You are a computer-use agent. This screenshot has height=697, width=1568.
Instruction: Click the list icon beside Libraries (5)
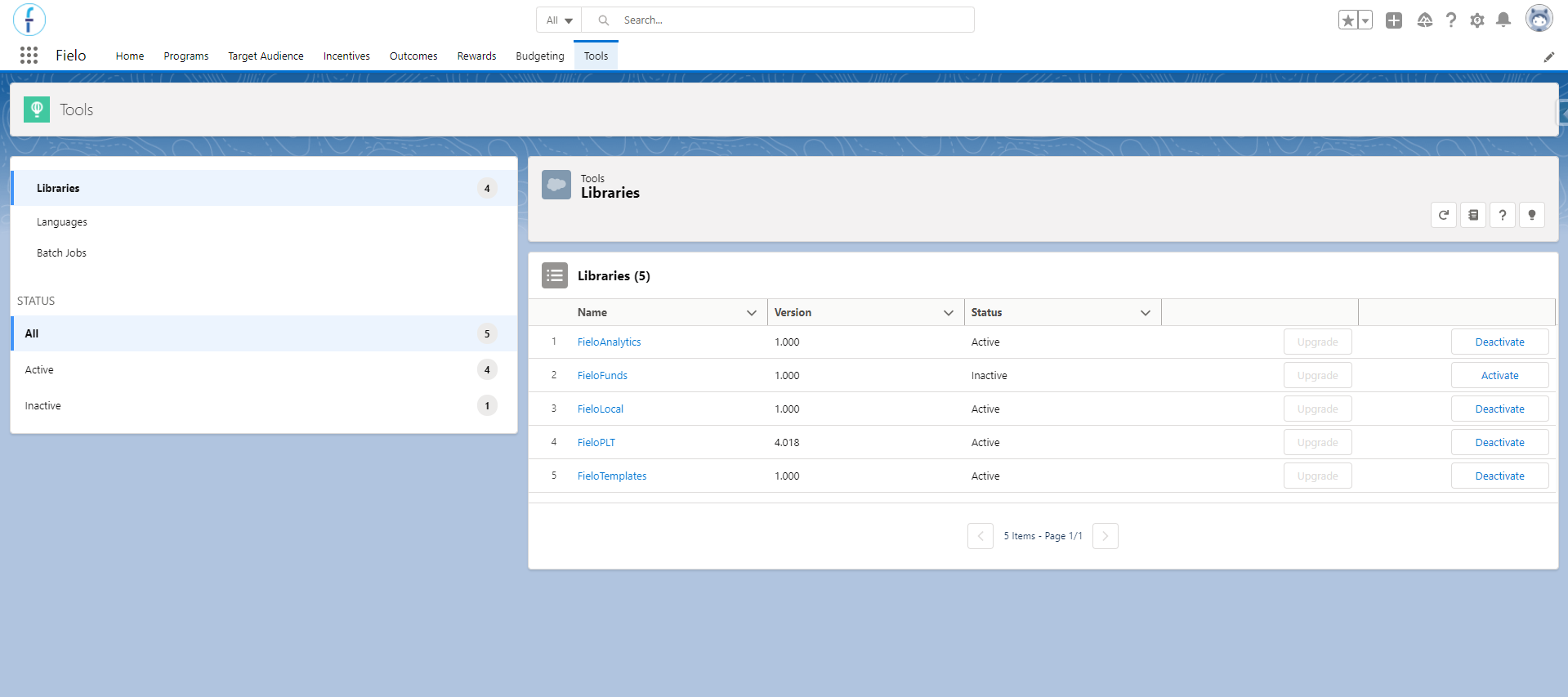(x=555, y=275)
